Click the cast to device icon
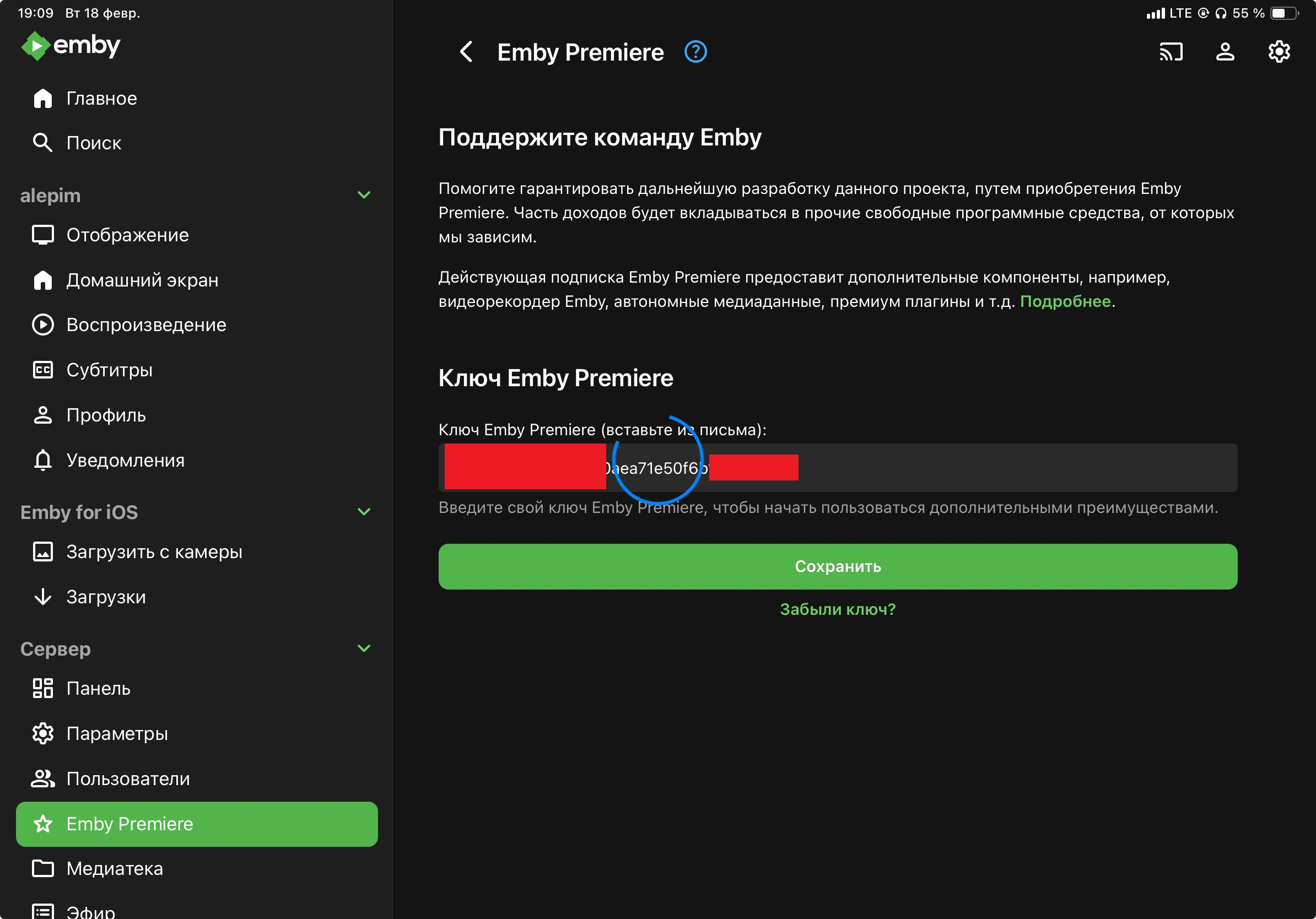 (x=1171, y=52)
